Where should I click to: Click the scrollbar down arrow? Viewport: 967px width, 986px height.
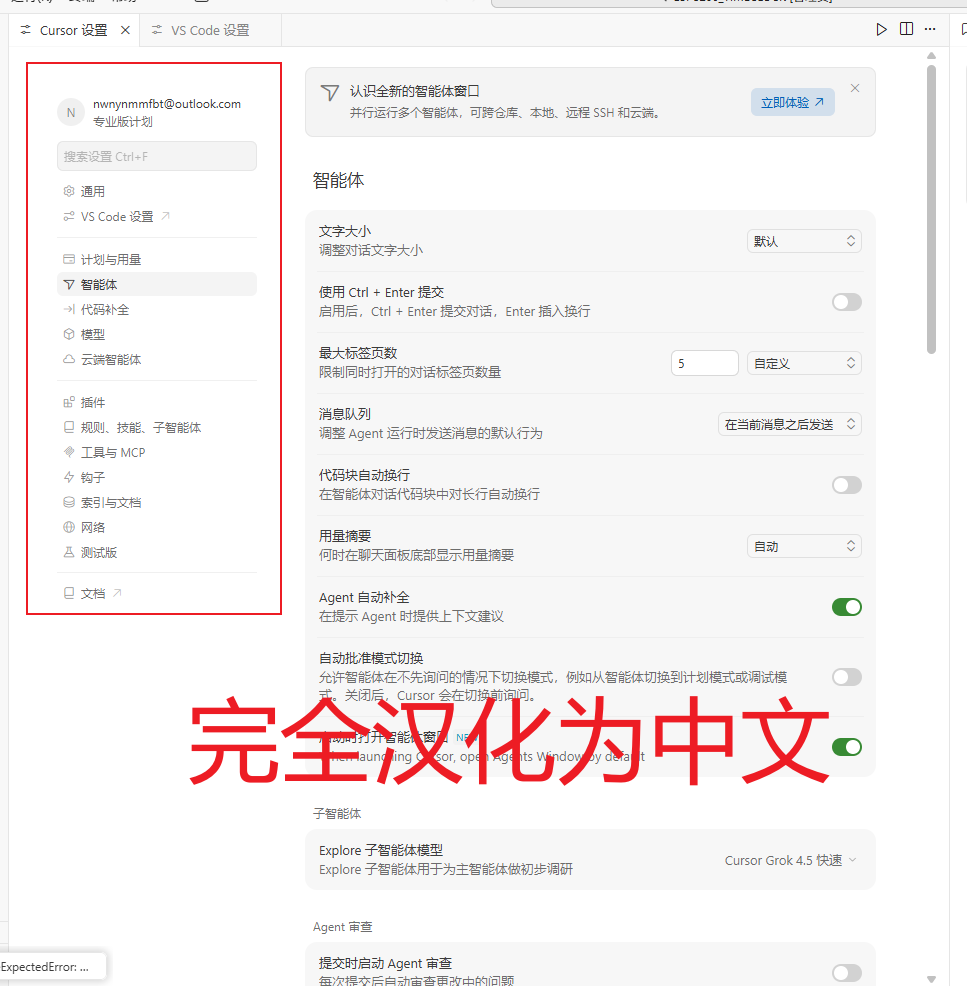[x=931, y=978]
